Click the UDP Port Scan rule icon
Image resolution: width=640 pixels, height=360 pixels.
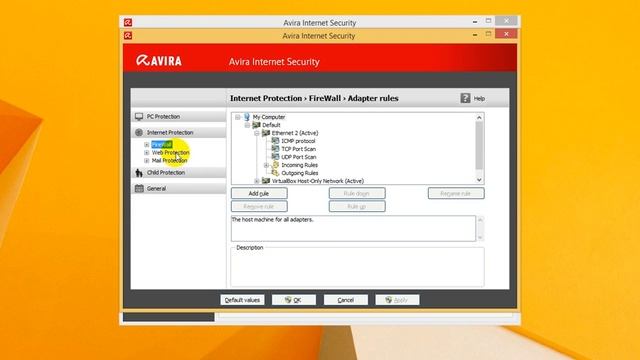(x=276, y=157)
